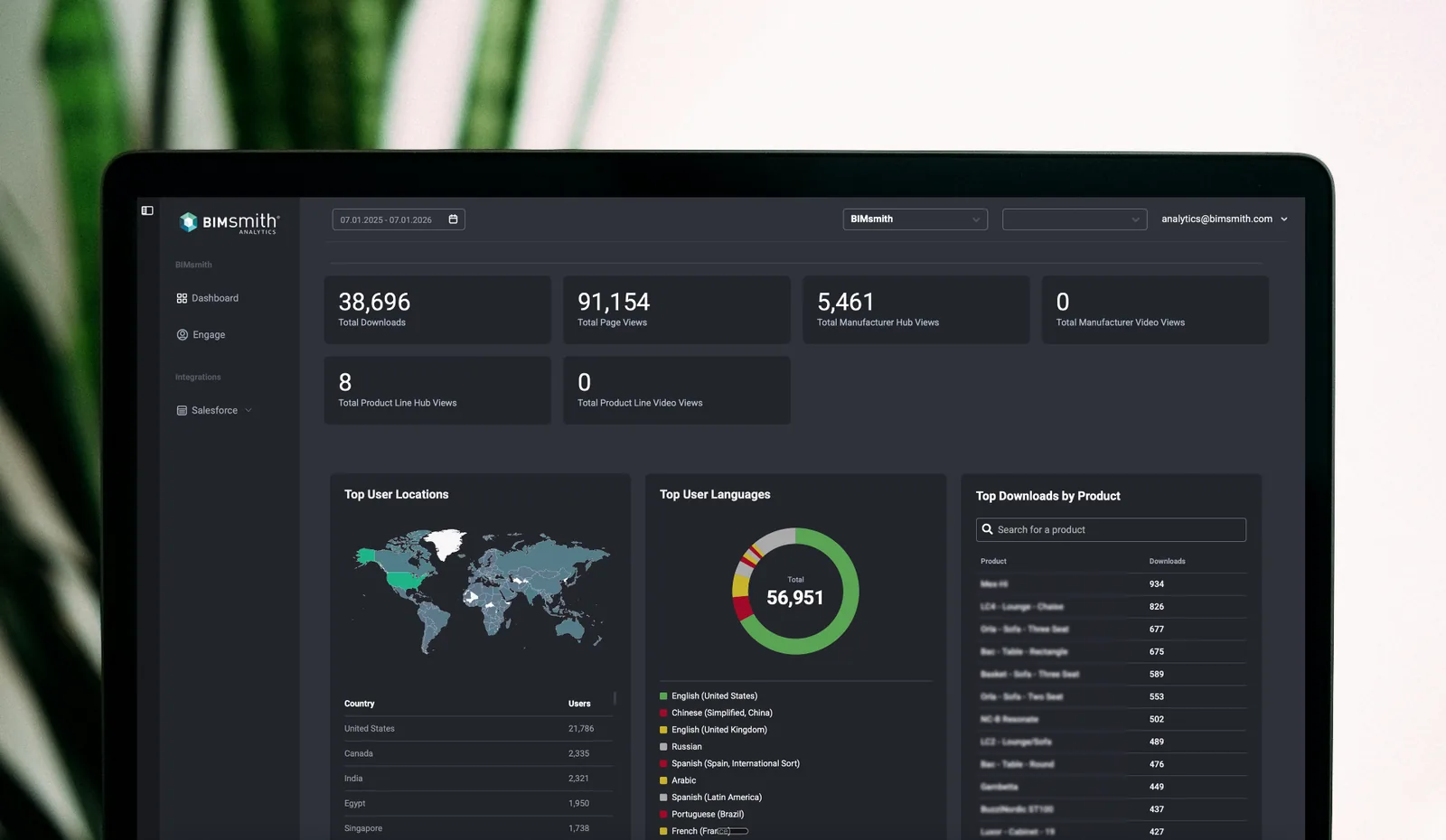The height and width of the screenshot is (840, 1446).
Task: Click the 675 downloads value
Action: [x=1157, y=652]
